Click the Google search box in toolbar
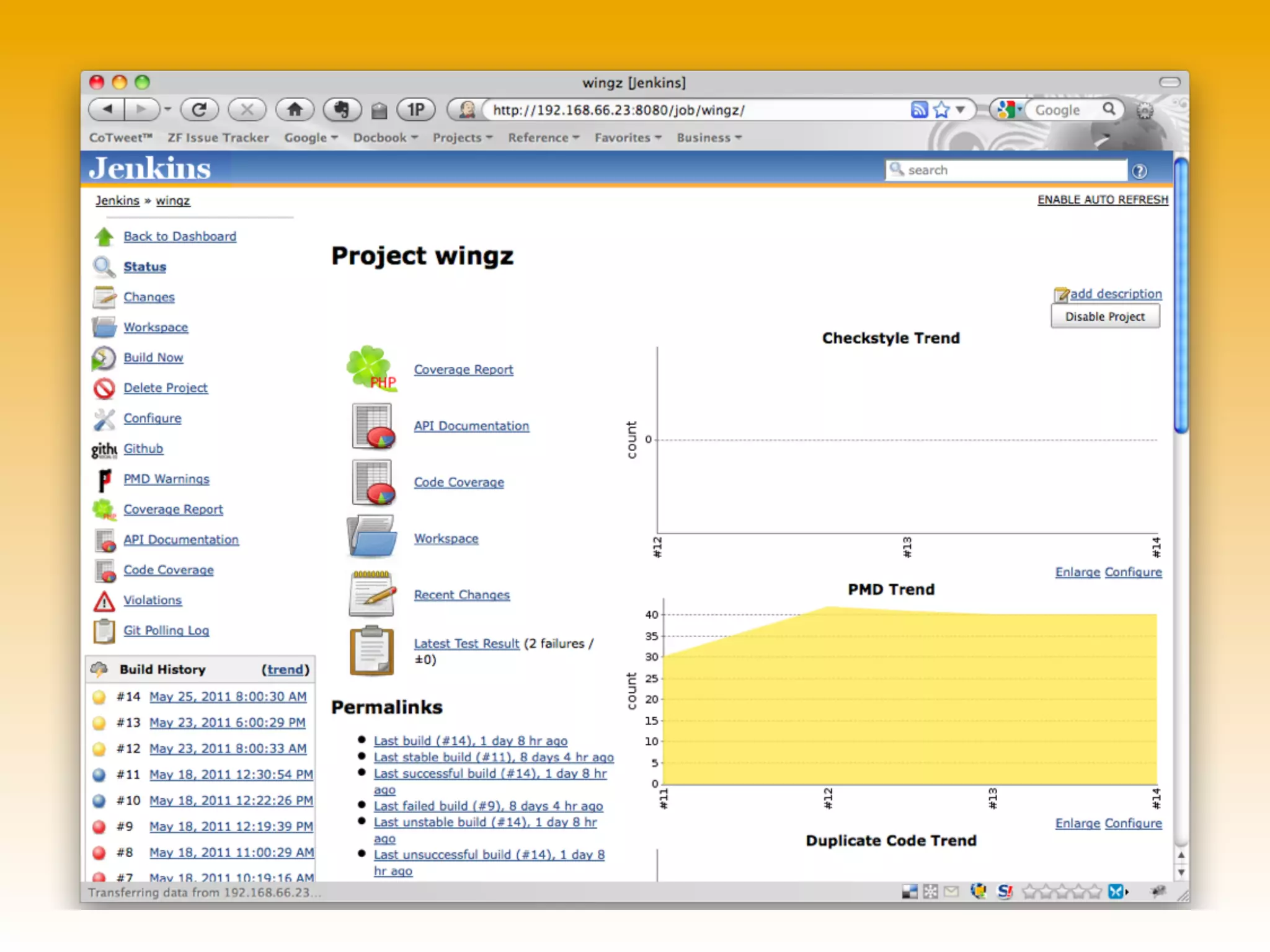This screenshot has height=952, width=1270. click(1068, 110)
